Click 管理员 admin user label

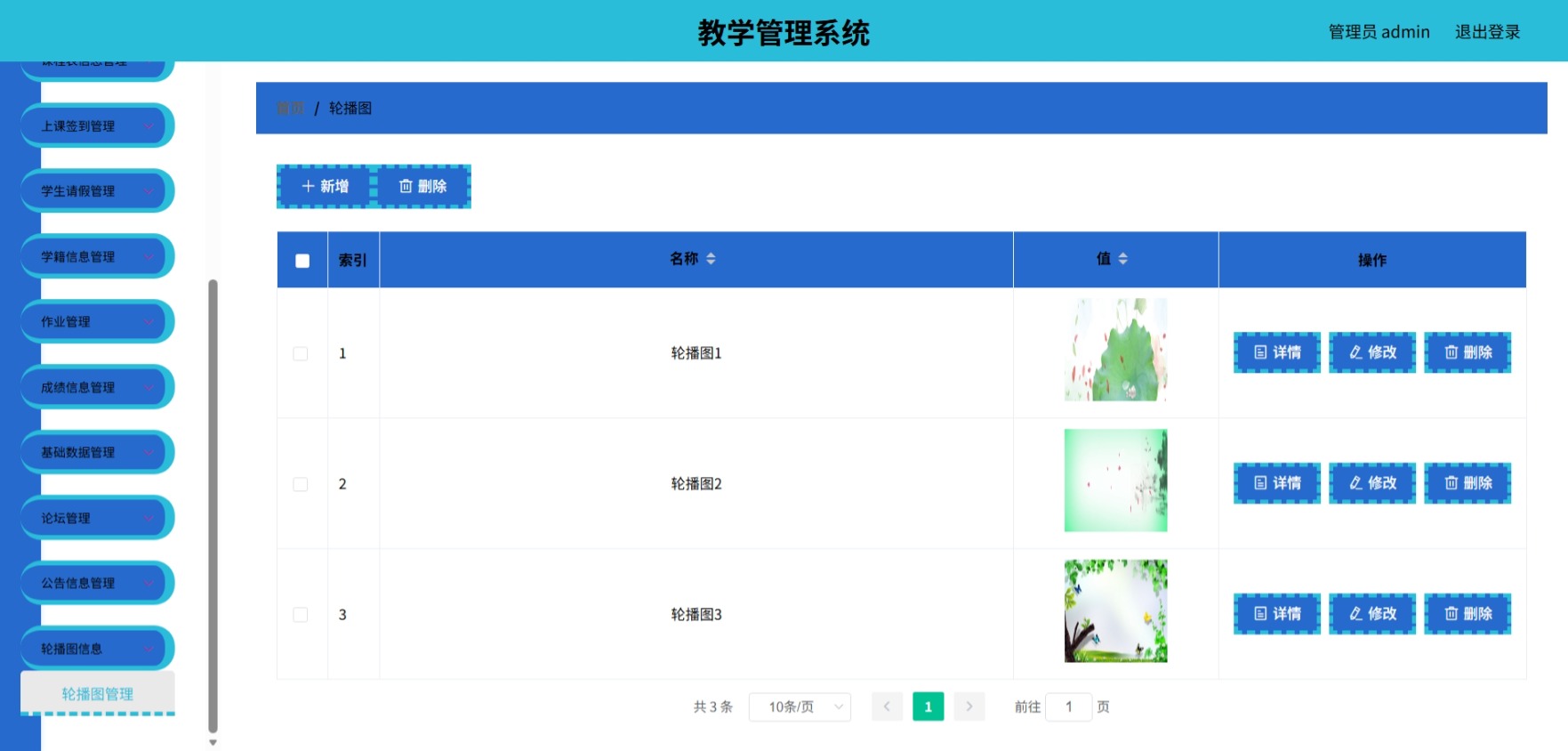1379,32
